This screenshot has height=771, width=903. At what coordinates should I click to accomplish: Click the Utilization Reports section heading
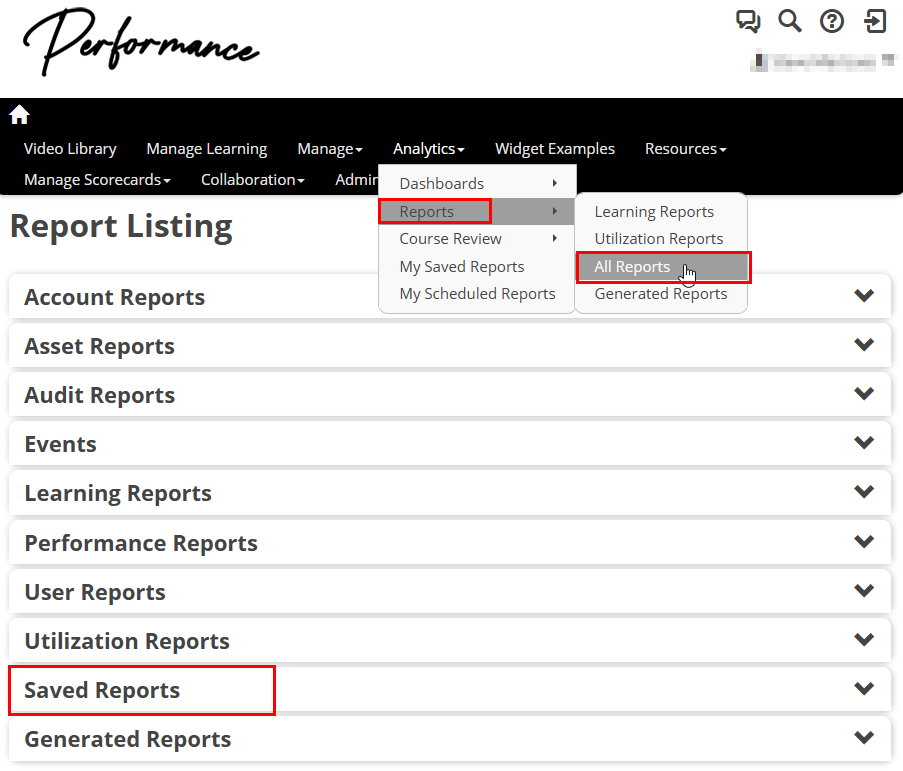(127, 641)
